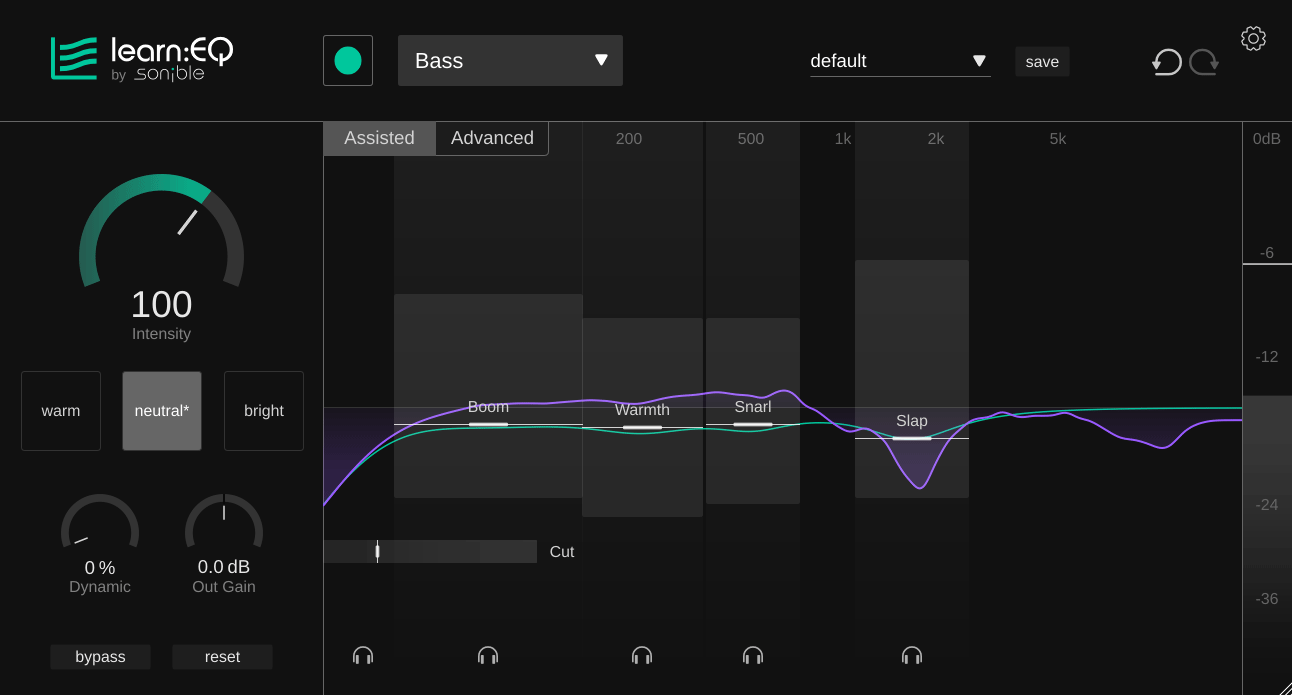Image resolution: width=1292 pixels, height=695 pixels.
Task: Click the window resize grip corner
Action: tap(1285, 688)
